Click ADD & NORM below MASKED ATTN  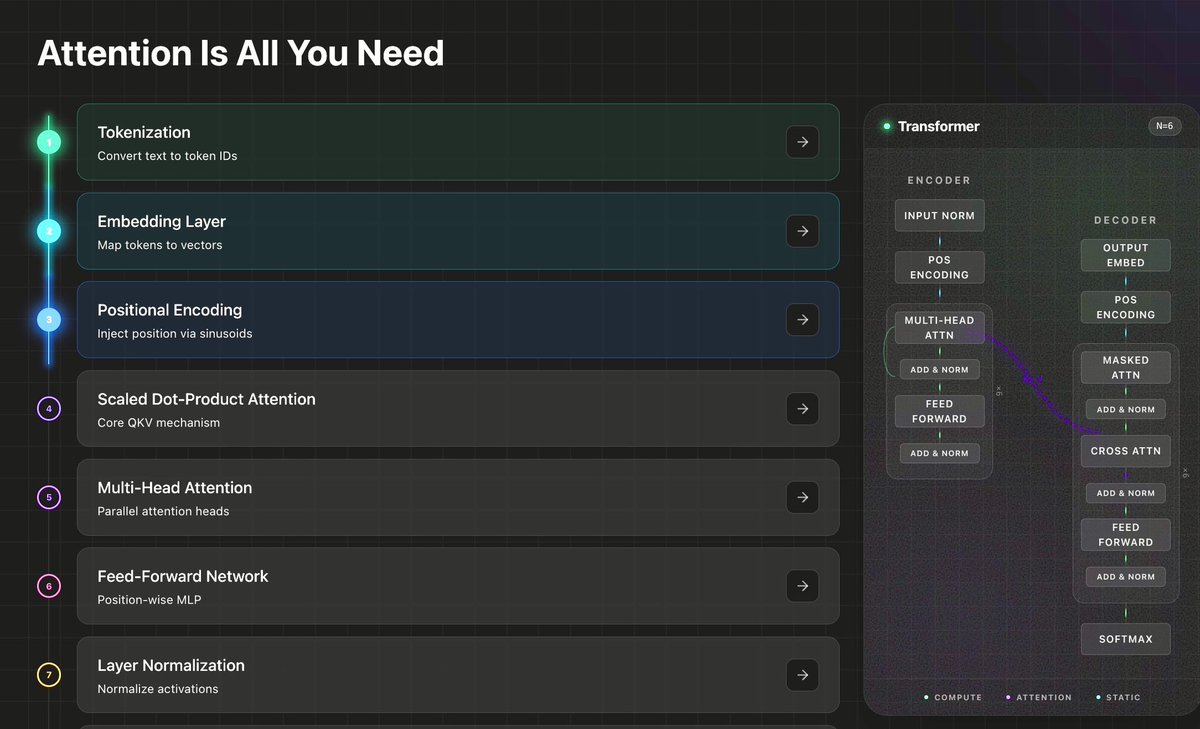[1126, 410]
